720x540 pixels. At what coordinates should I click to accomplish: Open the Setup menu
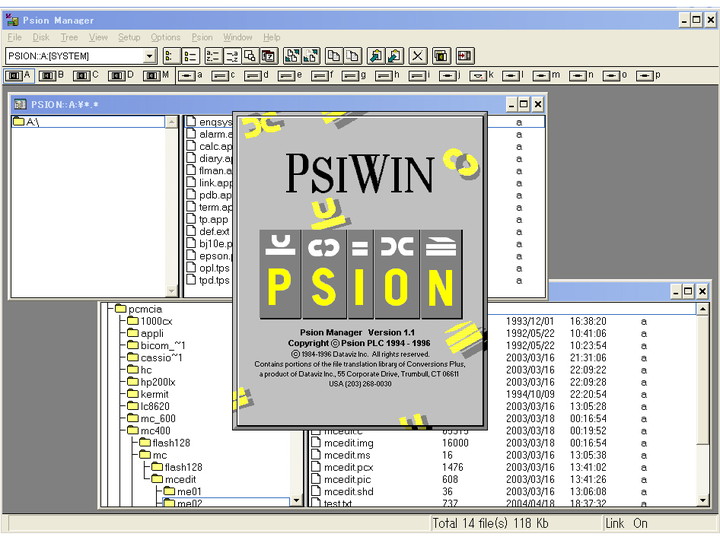pos(129,37)
